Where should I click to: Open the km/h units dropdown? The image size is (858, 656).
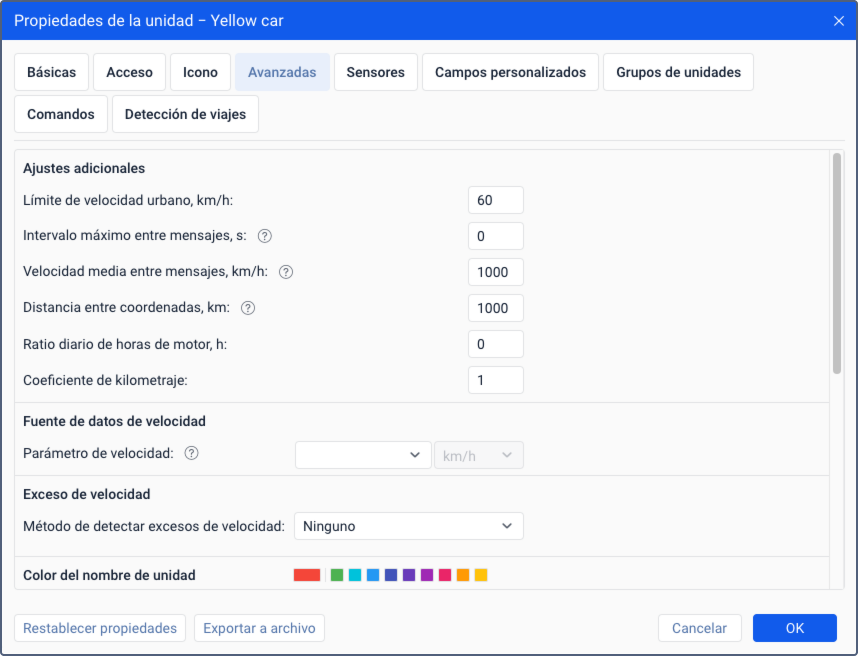coord(479,455)
